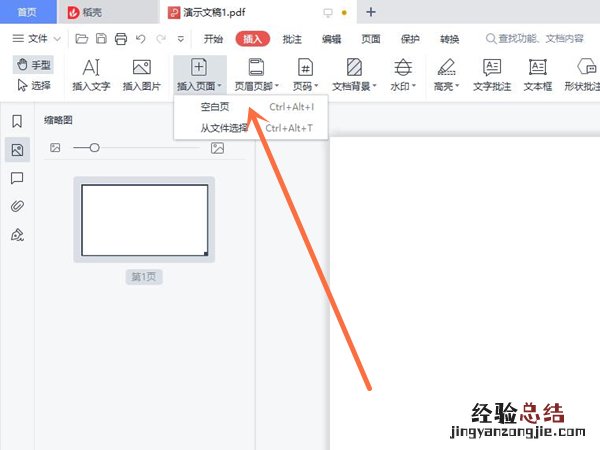
Task: Open the 文件 menu
Action: [36, 39]
